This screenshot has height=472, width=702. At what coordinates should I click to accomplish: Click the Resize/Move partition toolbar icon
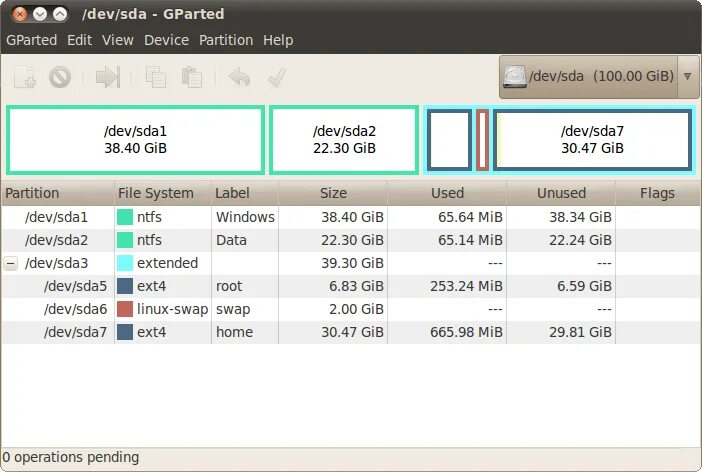coord(108,77)
